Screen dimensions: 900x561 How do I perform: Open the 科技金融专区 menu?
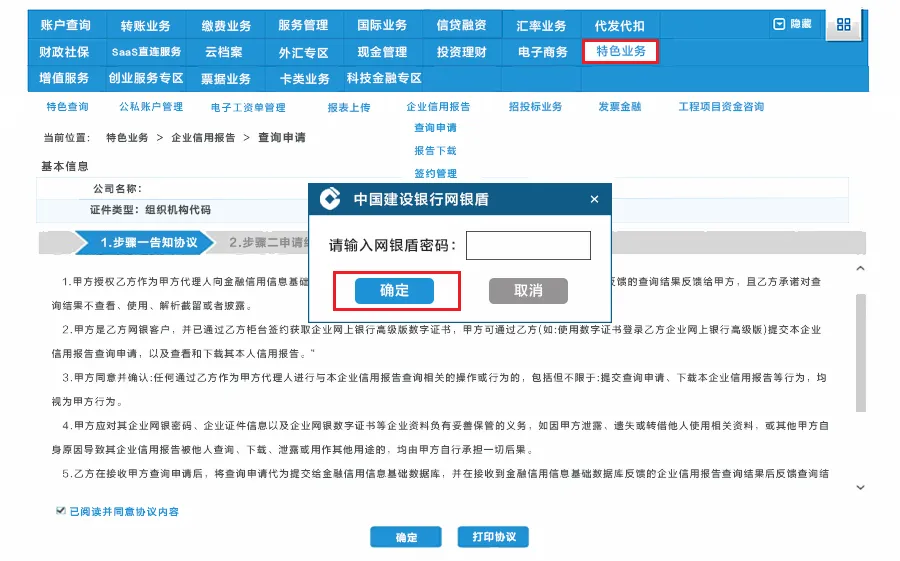(384, 78)
